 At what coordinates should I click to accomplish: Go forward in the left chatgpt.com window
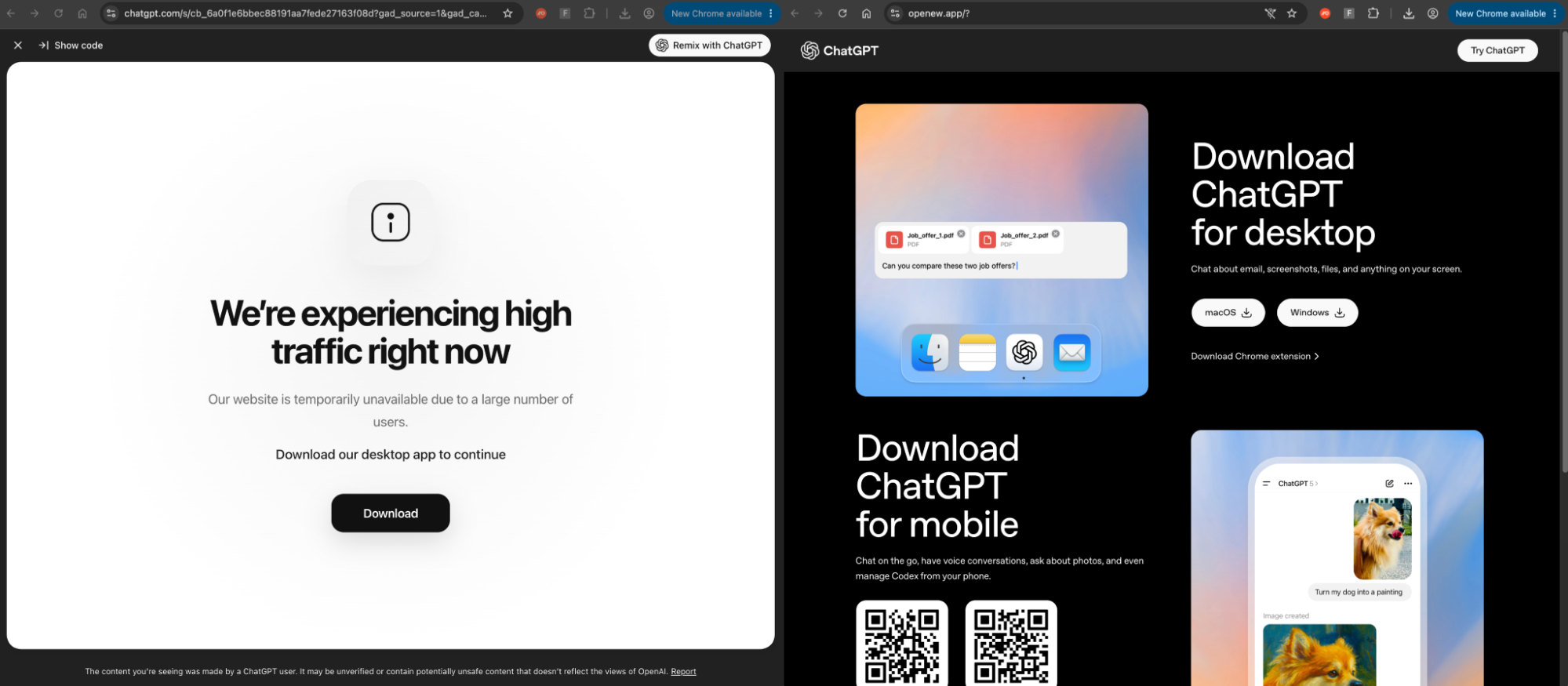coord(35,13)
